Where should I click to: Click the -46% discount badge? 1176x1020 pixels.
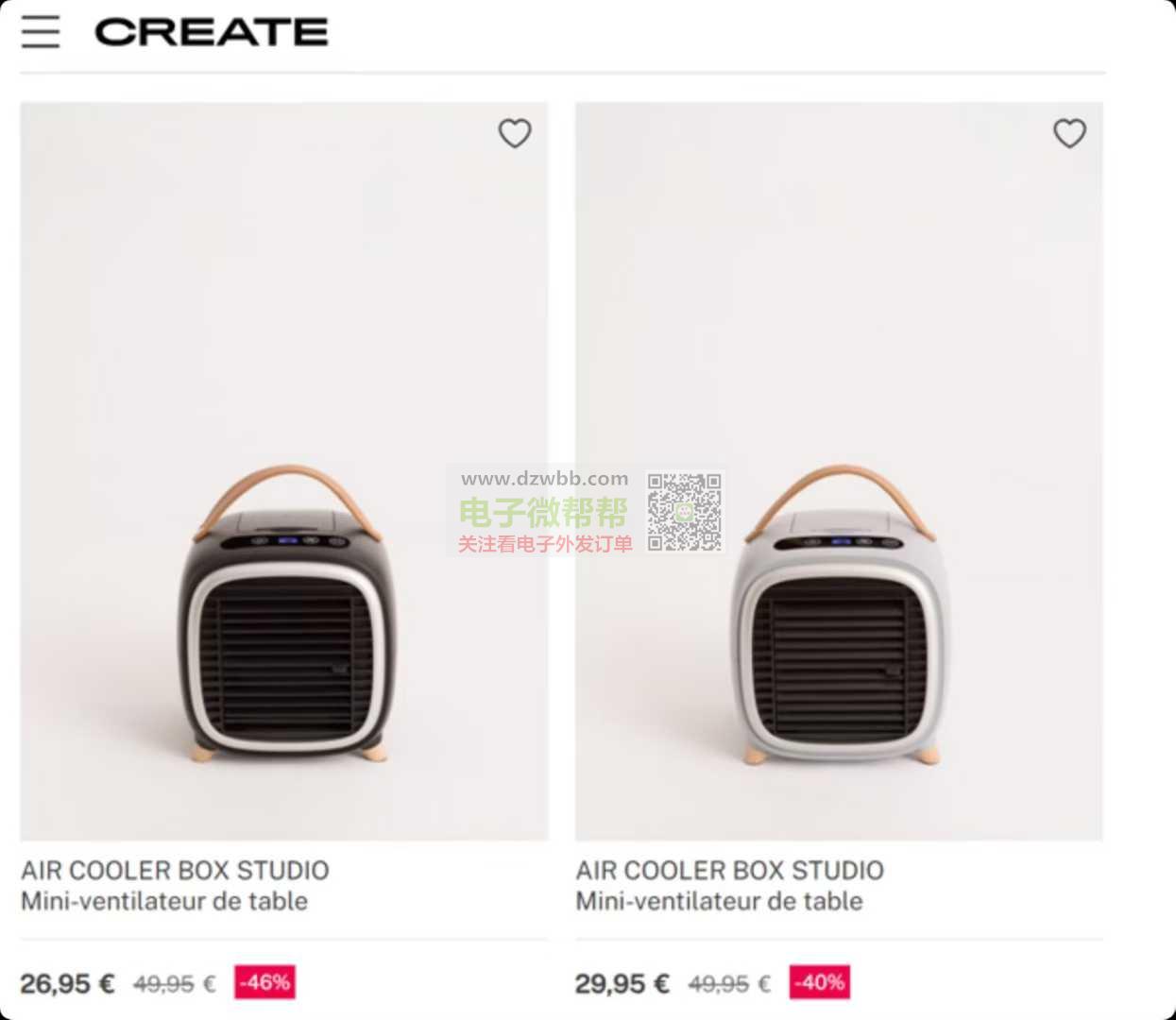point(264,982)
